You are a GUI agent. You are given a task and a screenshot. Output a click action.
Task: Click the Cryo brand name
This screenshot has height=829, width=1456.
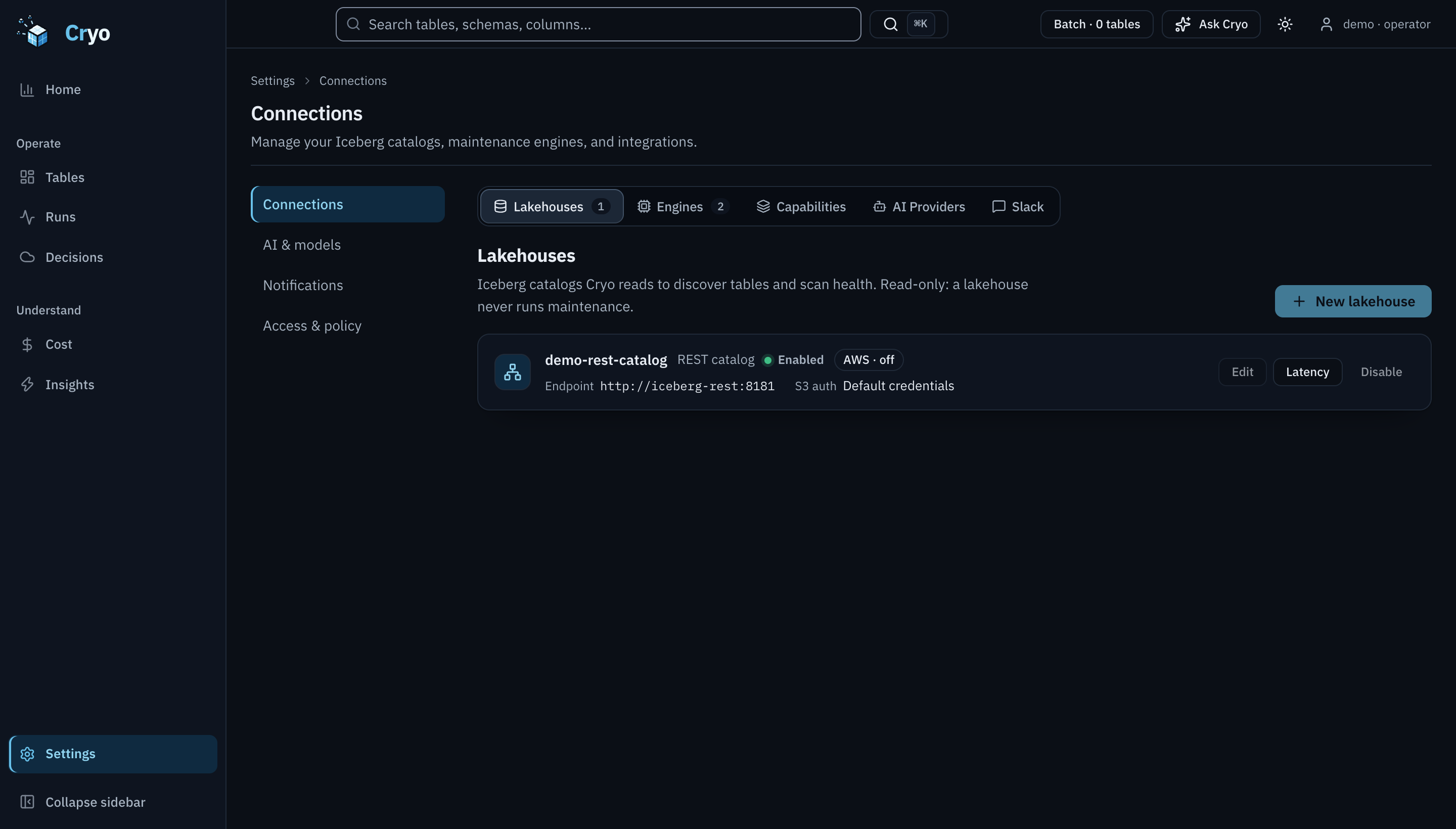click(87, 32)
